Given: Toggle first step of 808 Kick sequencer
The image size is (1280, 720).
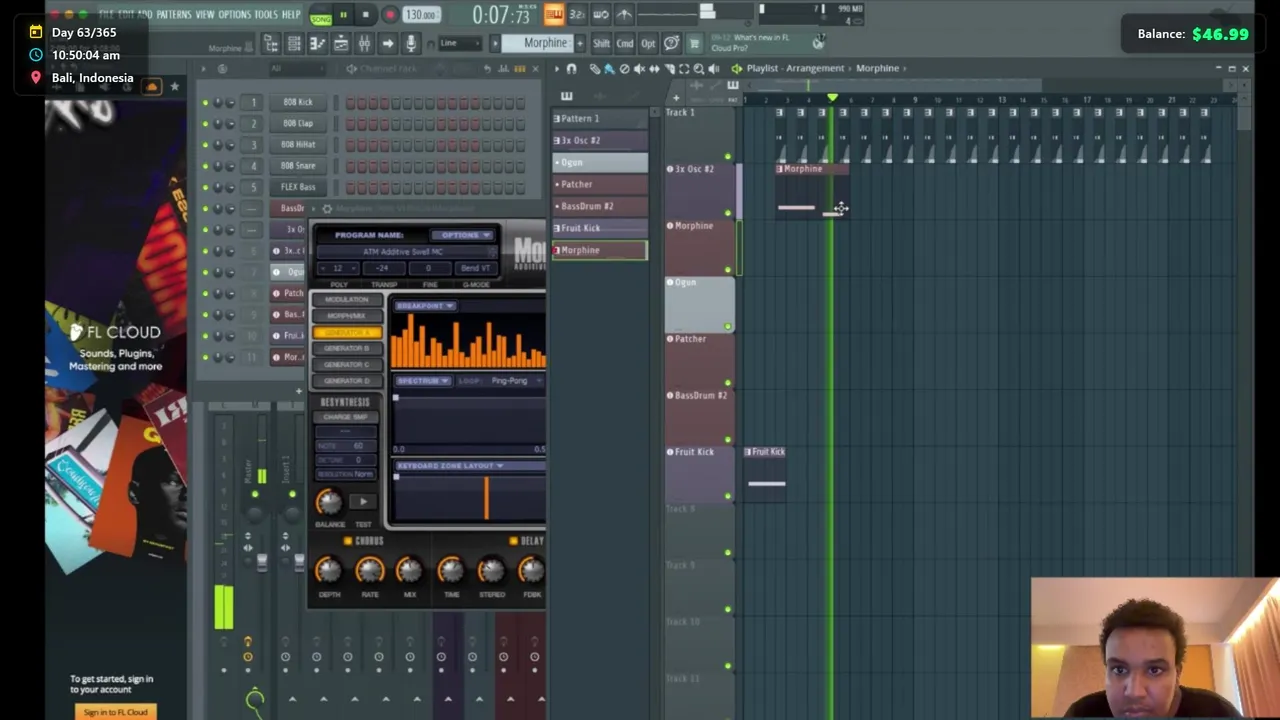Looking at the screenshot, I should [351, 102].
